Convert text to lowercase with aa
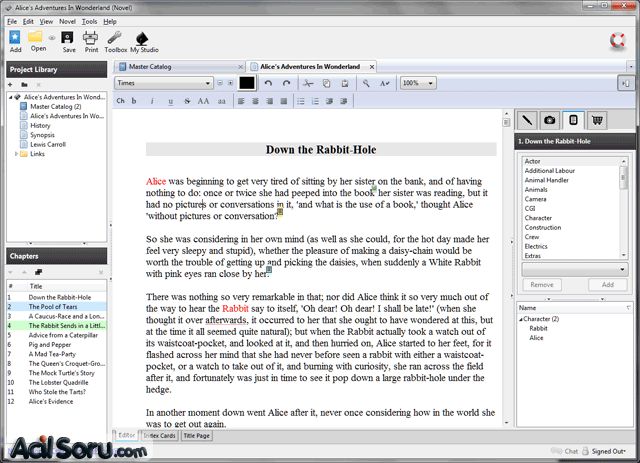 click(x=221, y=101)
